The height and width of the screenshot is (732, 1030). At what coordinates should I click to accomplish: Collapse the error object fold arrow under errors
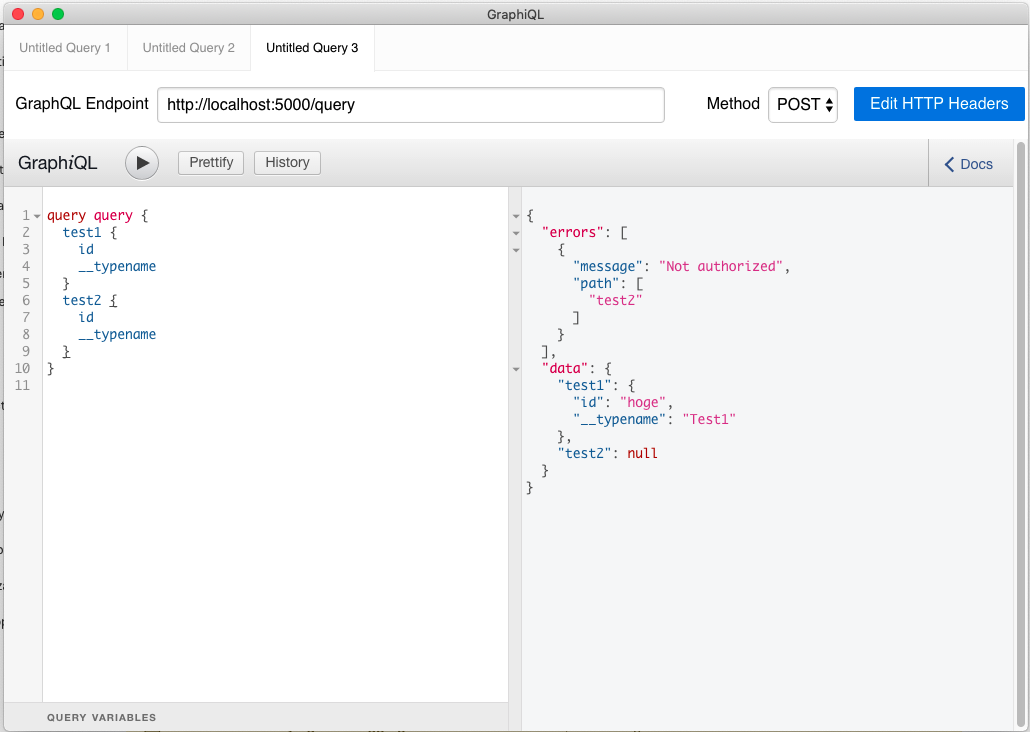(x=516, y=250)
